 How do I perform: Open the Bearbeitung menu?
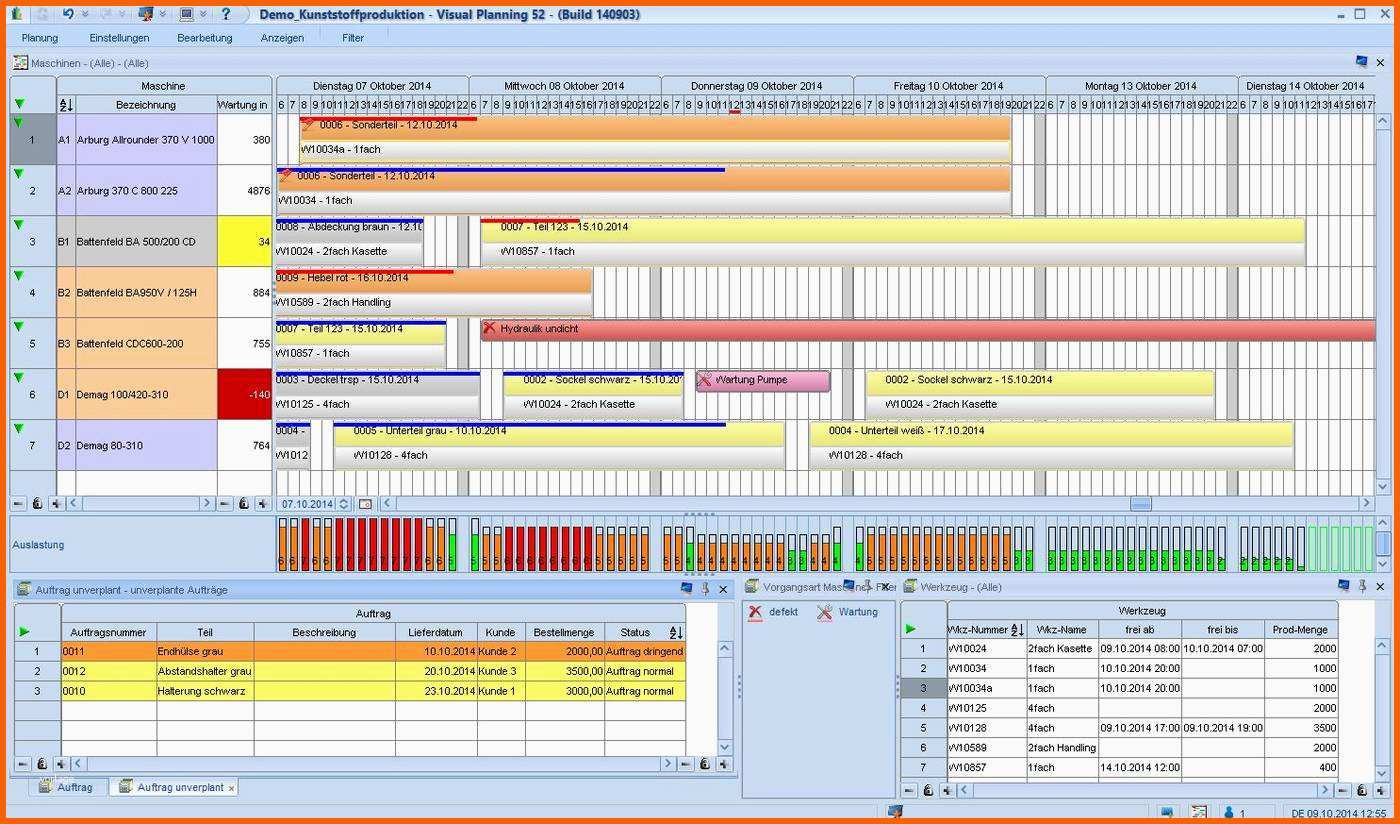pos(204,38)
